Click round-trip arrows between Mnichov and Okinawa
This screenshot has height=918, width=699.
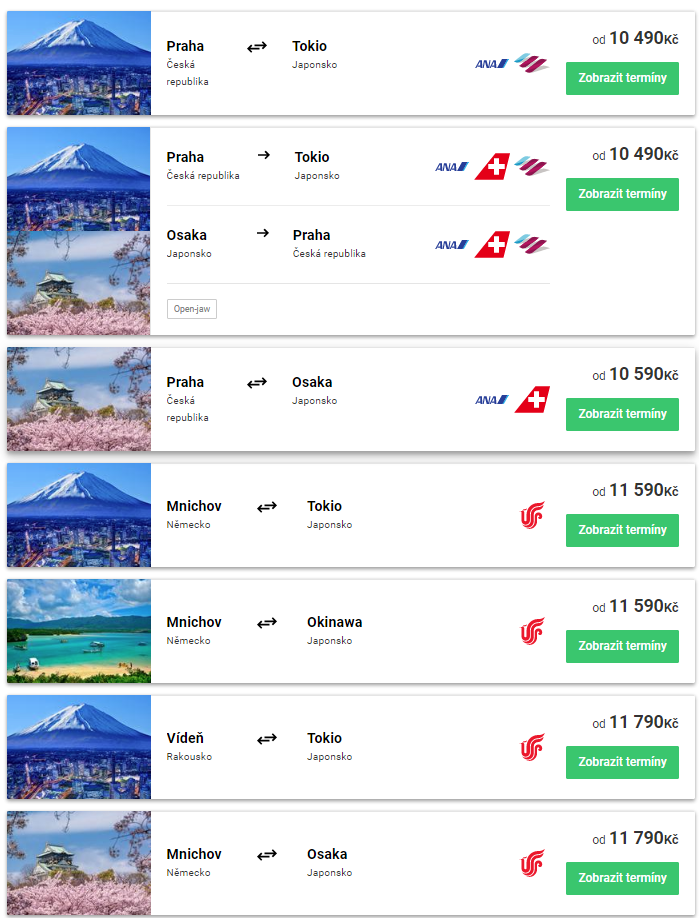pos(267,623)
